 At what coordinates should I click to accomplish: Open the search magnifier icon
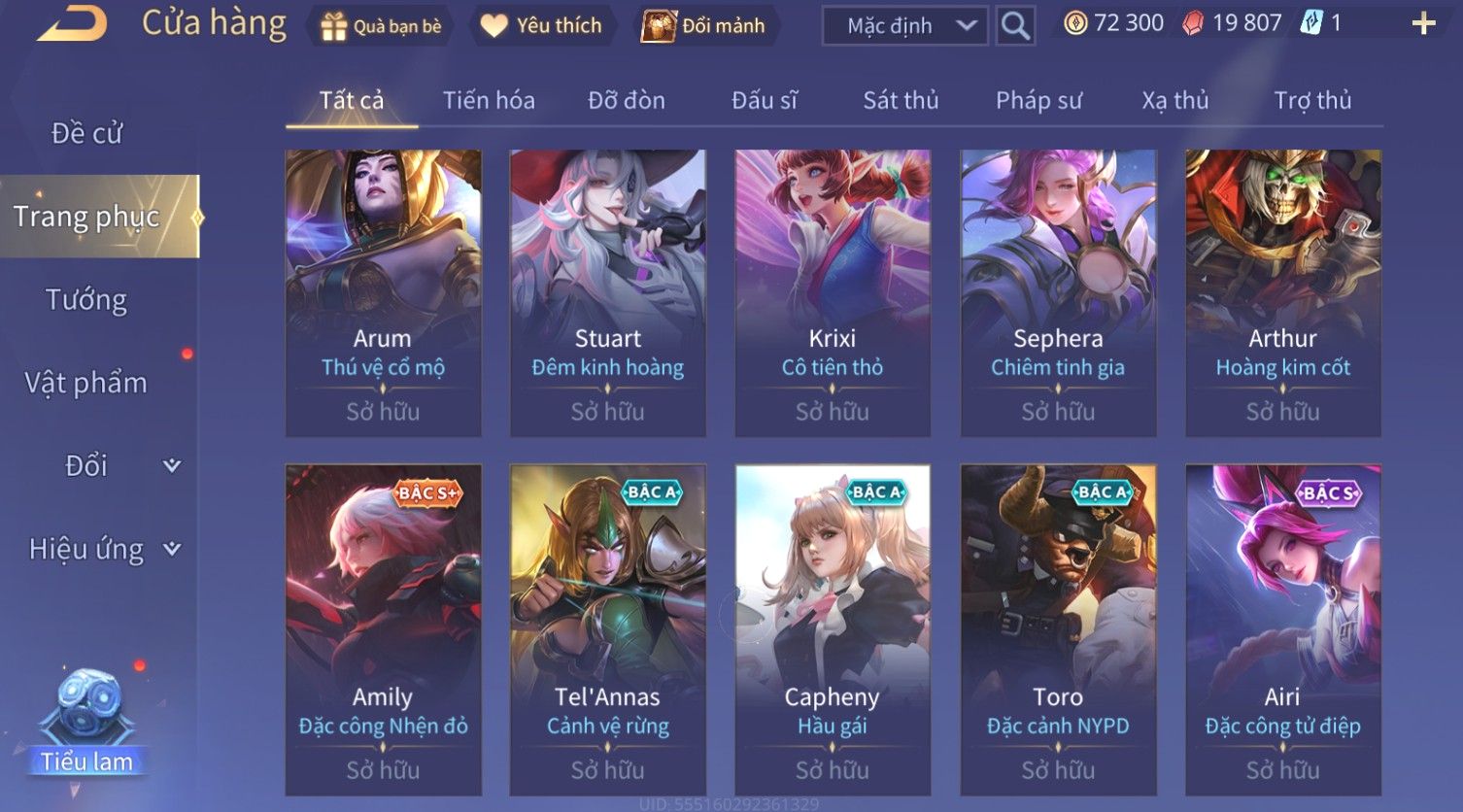(1015, 25)
